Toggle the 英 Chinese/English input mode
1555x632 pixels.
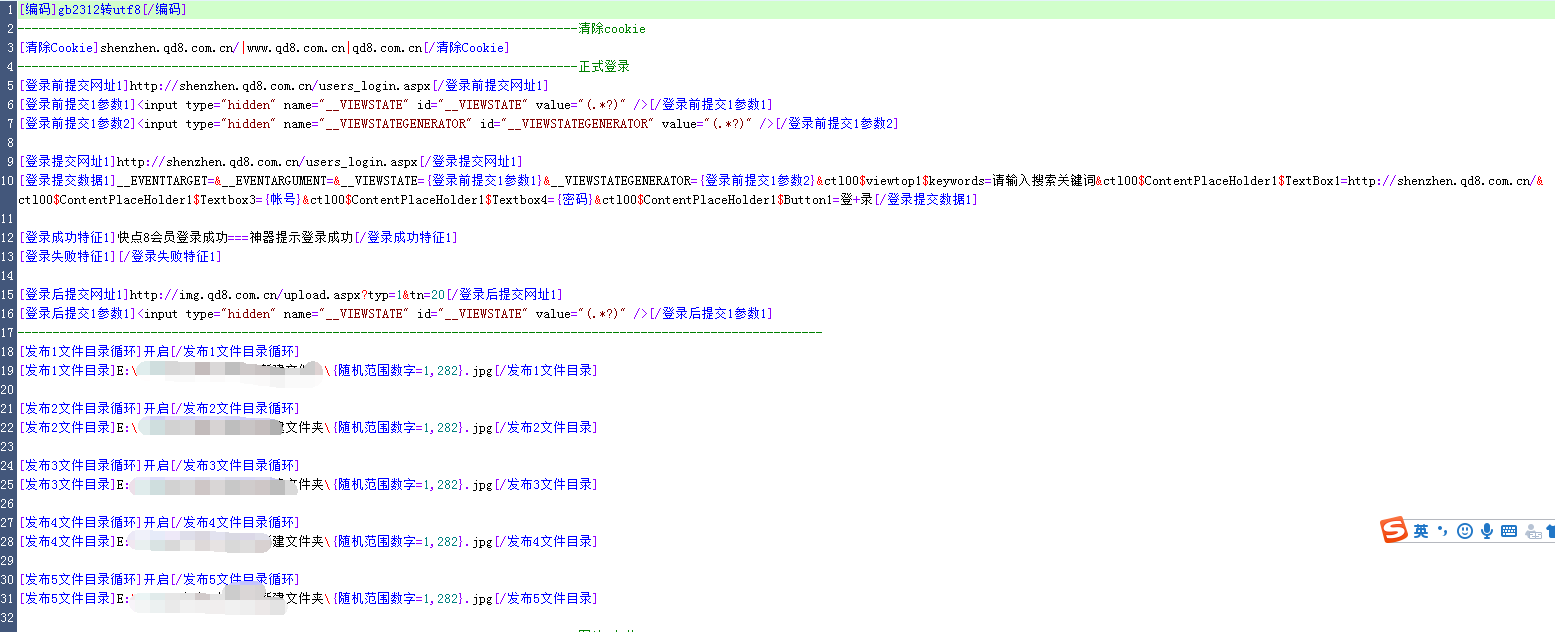(1421, 531)
